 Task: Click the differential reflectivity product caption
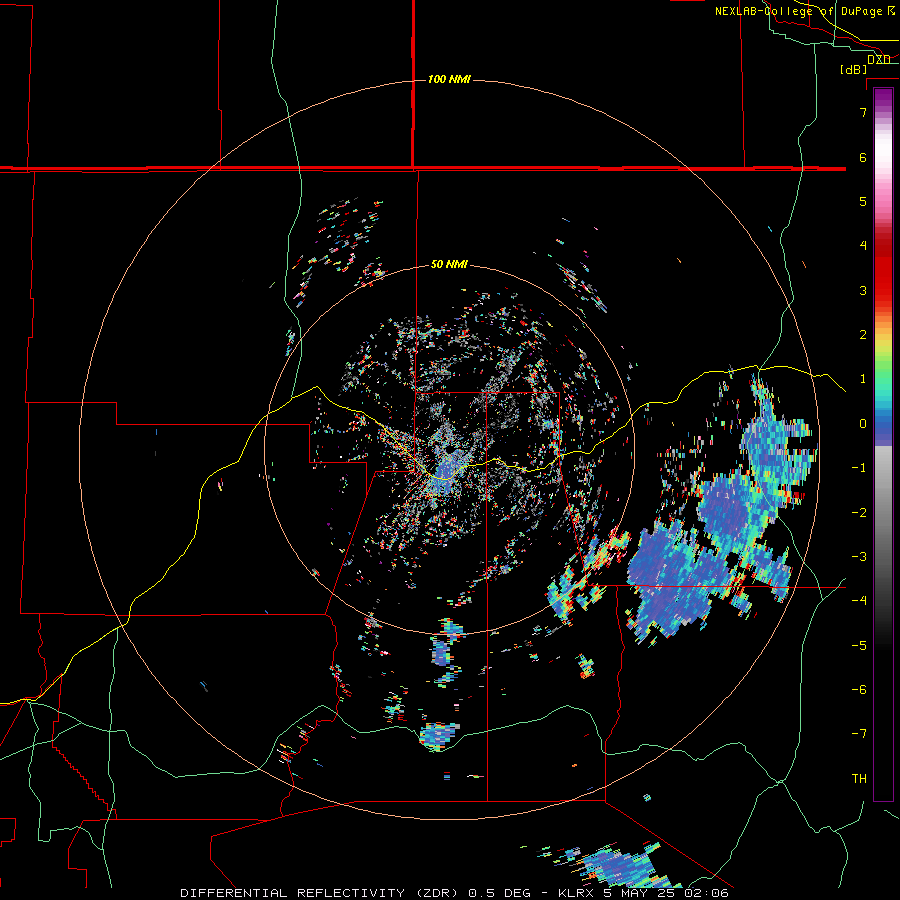[x=454, y=893]
